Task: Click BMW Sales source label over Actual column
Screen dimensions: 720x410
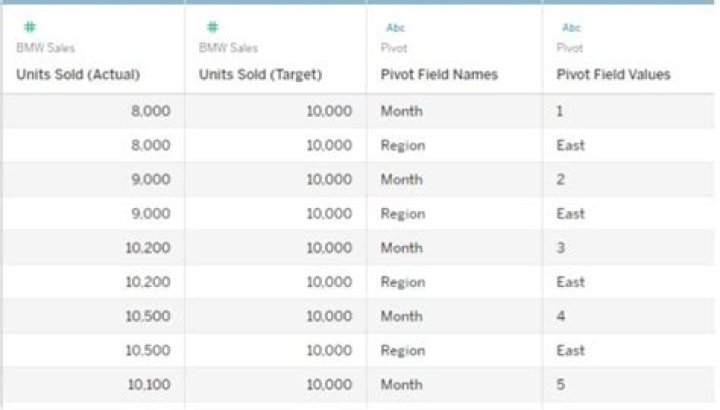Action: pyautogui.click(x=45, y=48)
